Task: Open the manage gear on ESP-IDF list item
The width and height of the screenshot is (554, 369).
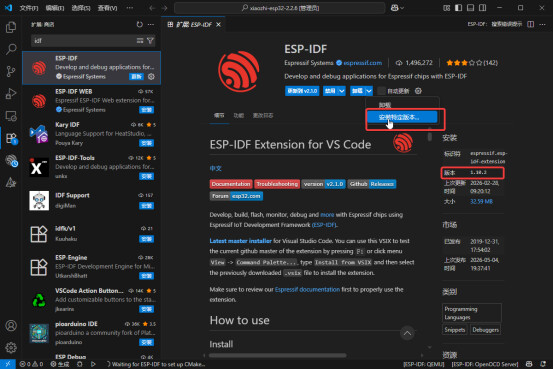Action: (151, 76)
